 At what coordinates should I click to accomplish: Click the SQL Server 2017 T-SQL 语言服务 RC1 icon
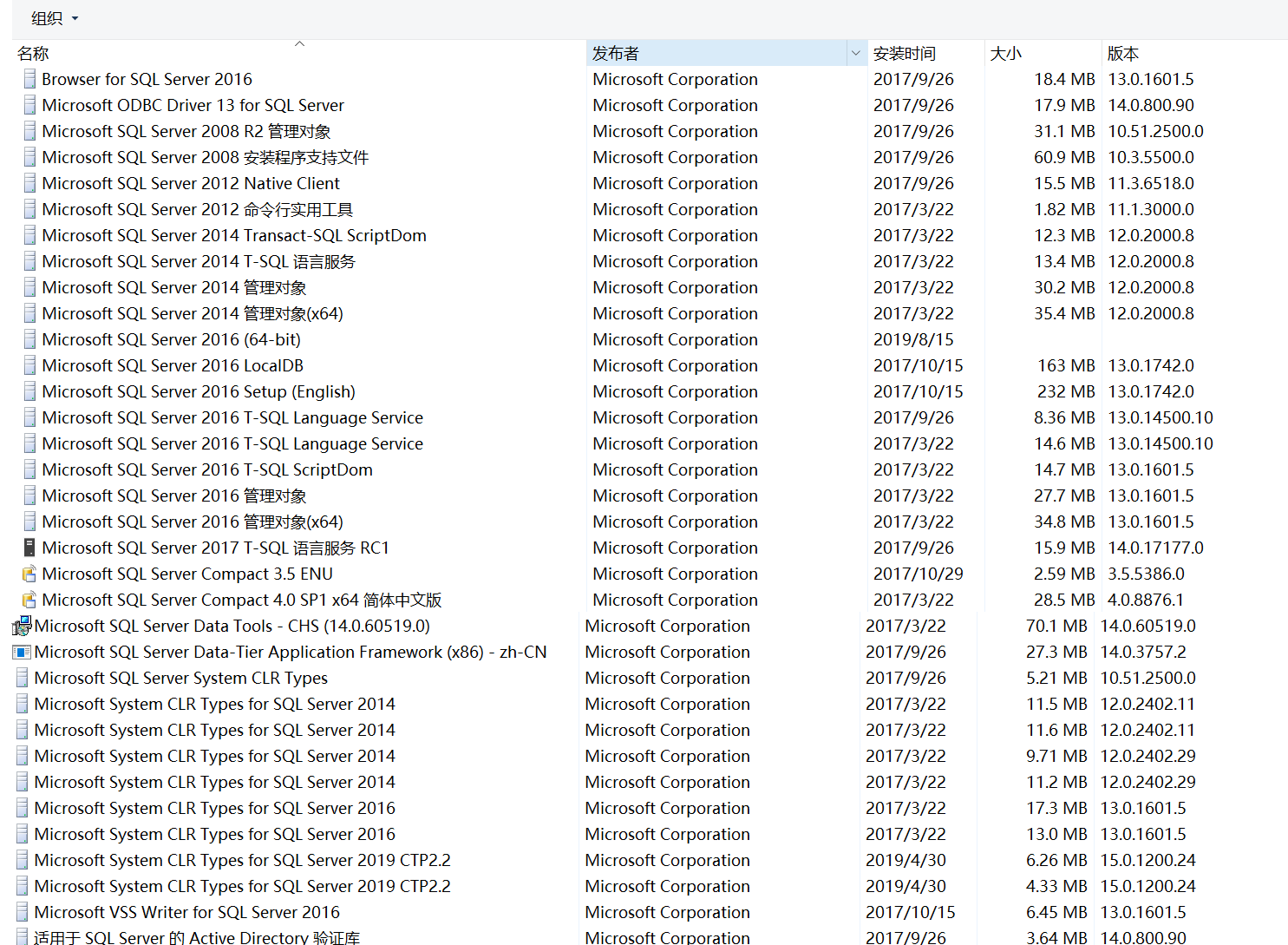29,548
